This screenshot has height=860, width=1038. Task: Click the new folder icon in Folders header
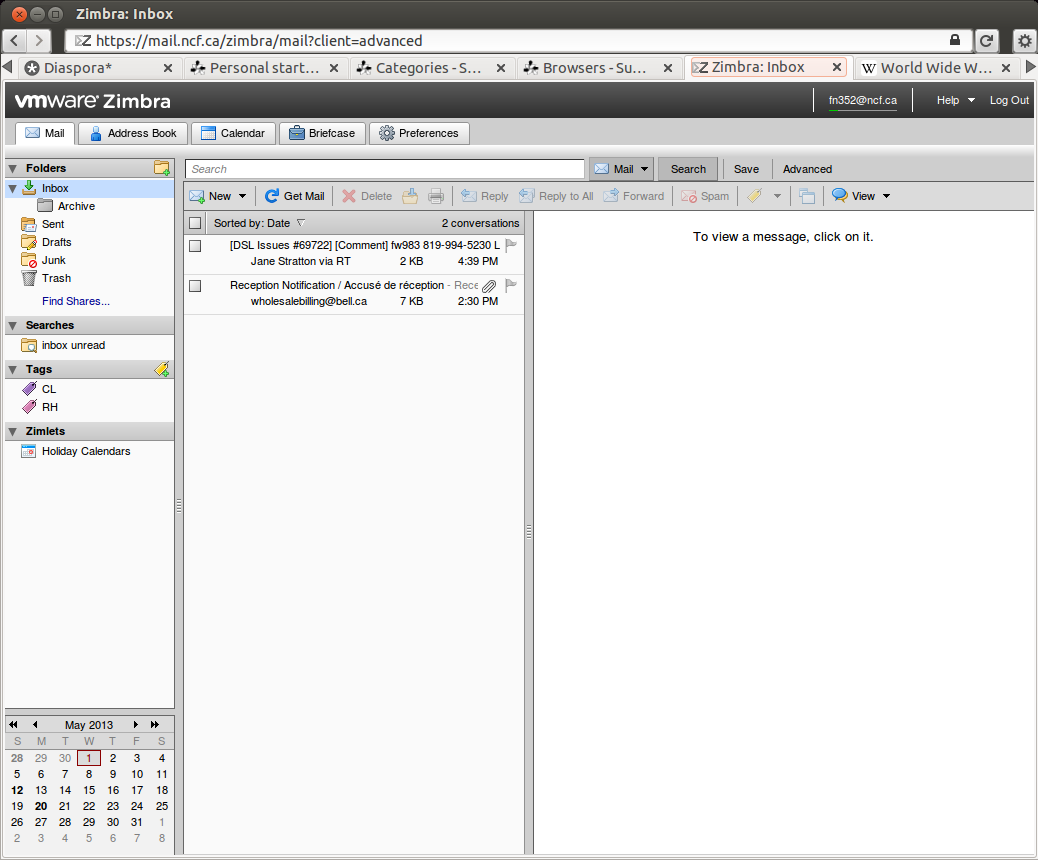162,168
